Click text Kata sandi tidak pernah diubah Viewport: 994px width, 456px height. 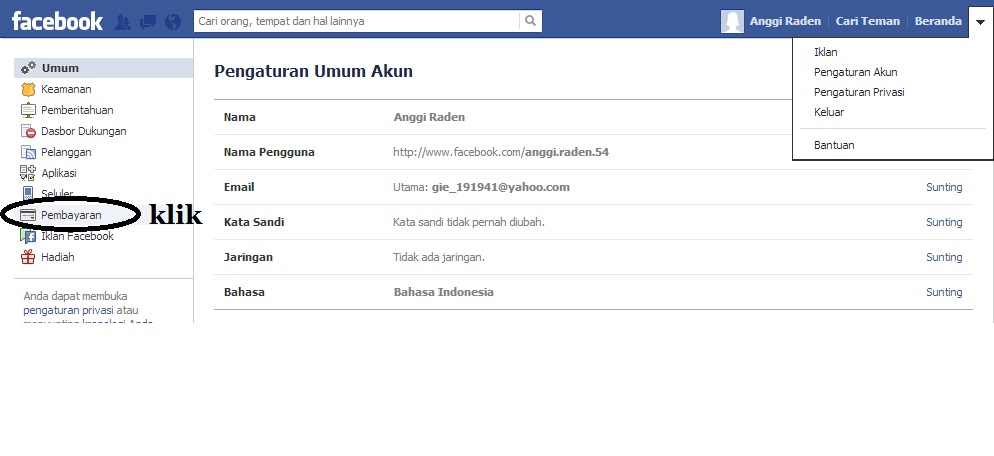pyautogui.click(x=469, y=222)
